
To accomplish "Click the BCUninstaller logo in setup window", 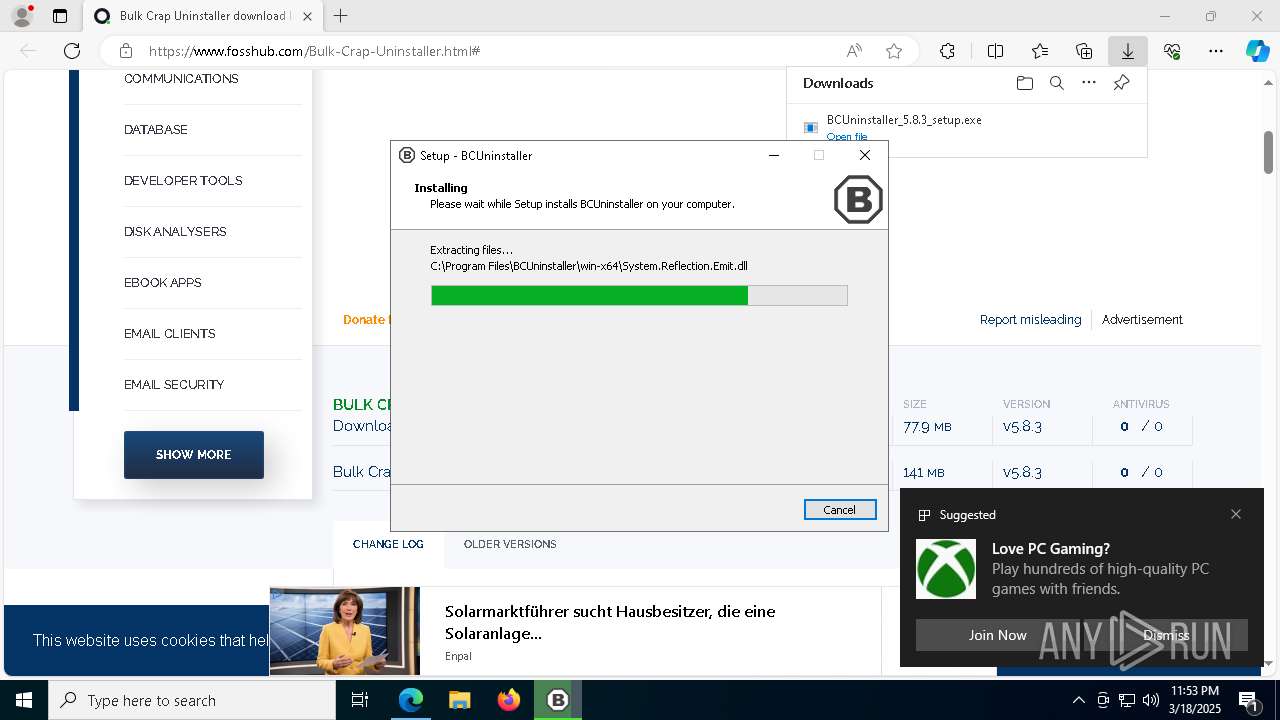I will (x=858, y=199).
